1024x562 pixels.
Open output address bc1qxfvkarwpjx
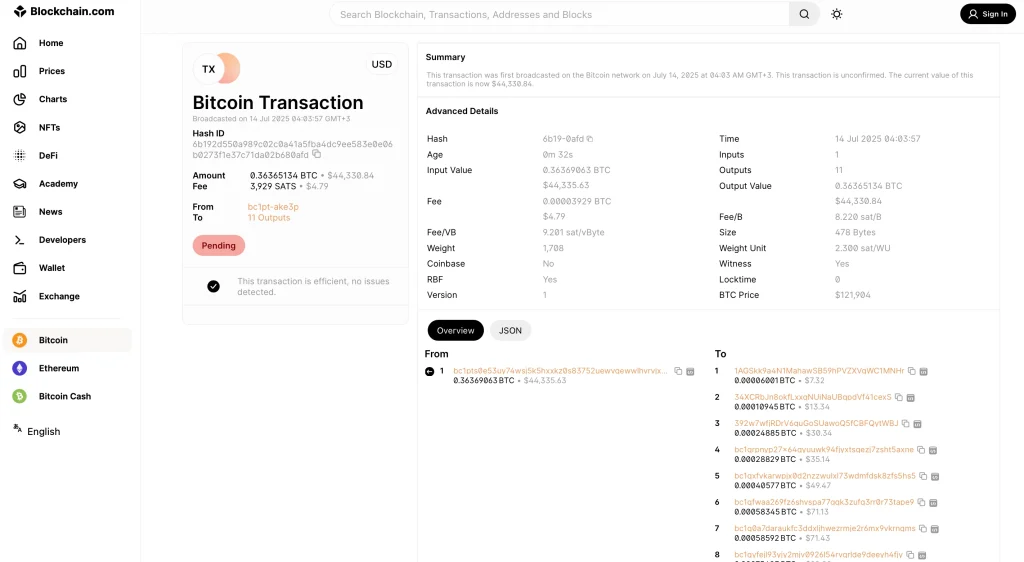coord(825,476)
